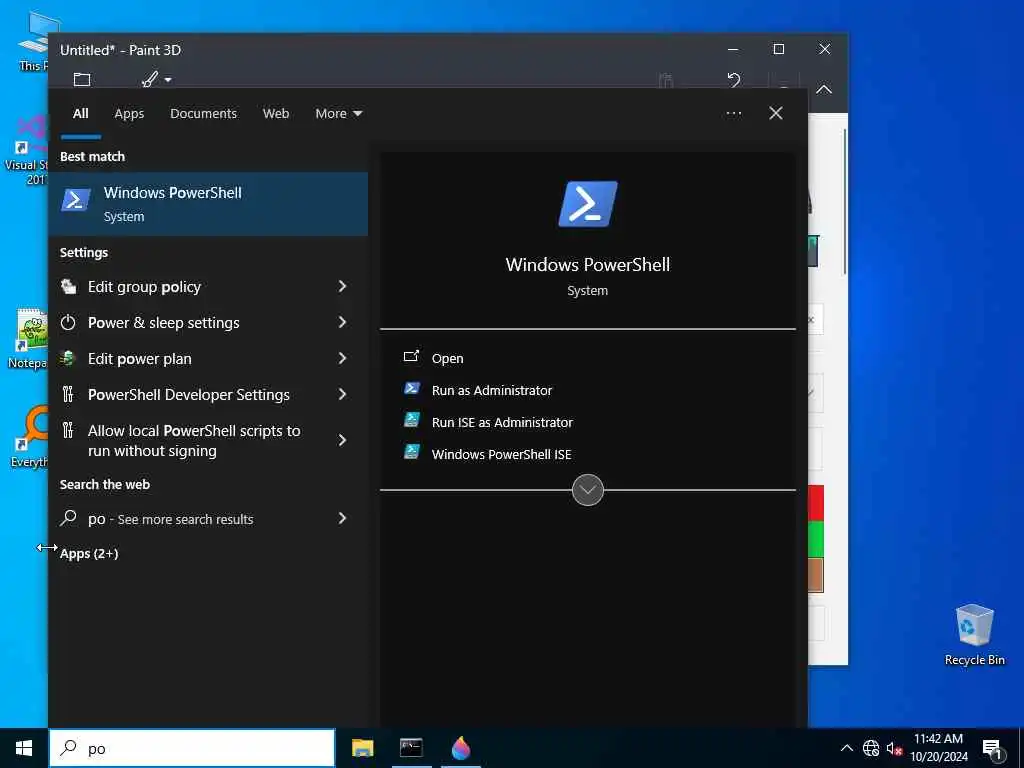Expand Edit group policy arrow
Screen dimensions: 1024x768
tap(342, 286)
